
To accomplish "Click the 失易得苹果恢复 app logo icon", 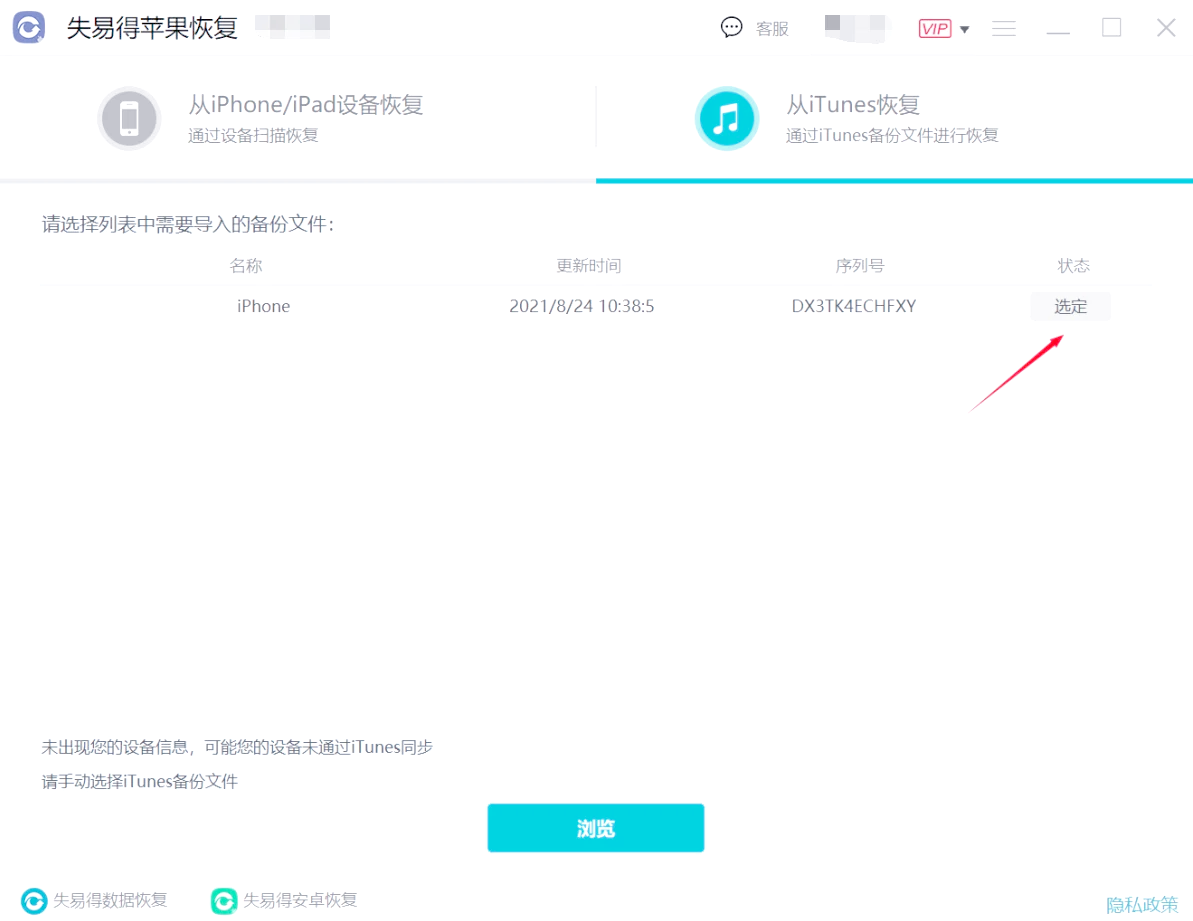I will pos(29,27).
